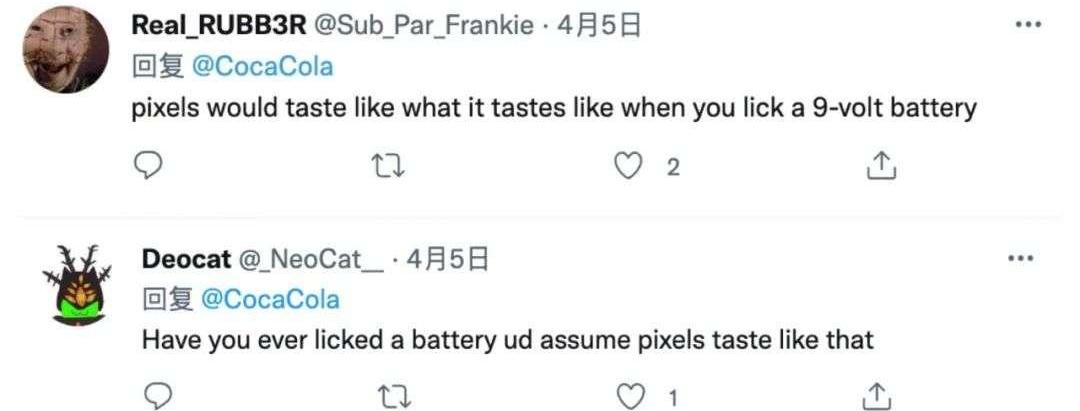
Task: Share Deocat's tweet
Action: pyautogui.click(x=877, y=397)
